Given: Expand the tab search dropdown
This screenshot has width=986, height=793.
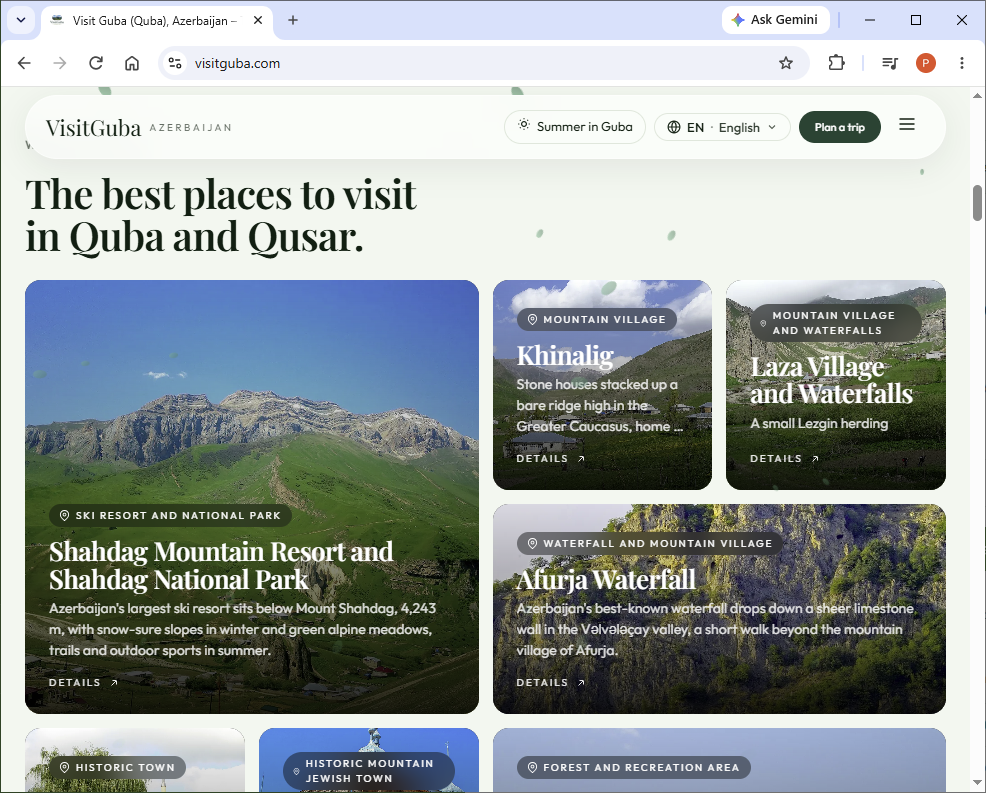Looking at the screenshot, I should [21, 20].
